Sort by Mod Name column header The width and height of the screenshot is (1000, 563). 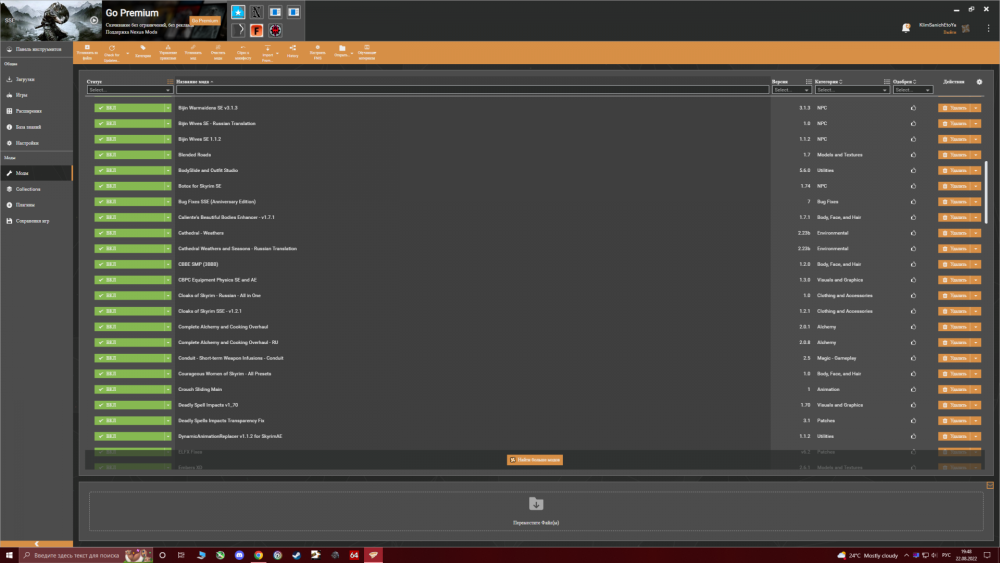pos(193,82)
